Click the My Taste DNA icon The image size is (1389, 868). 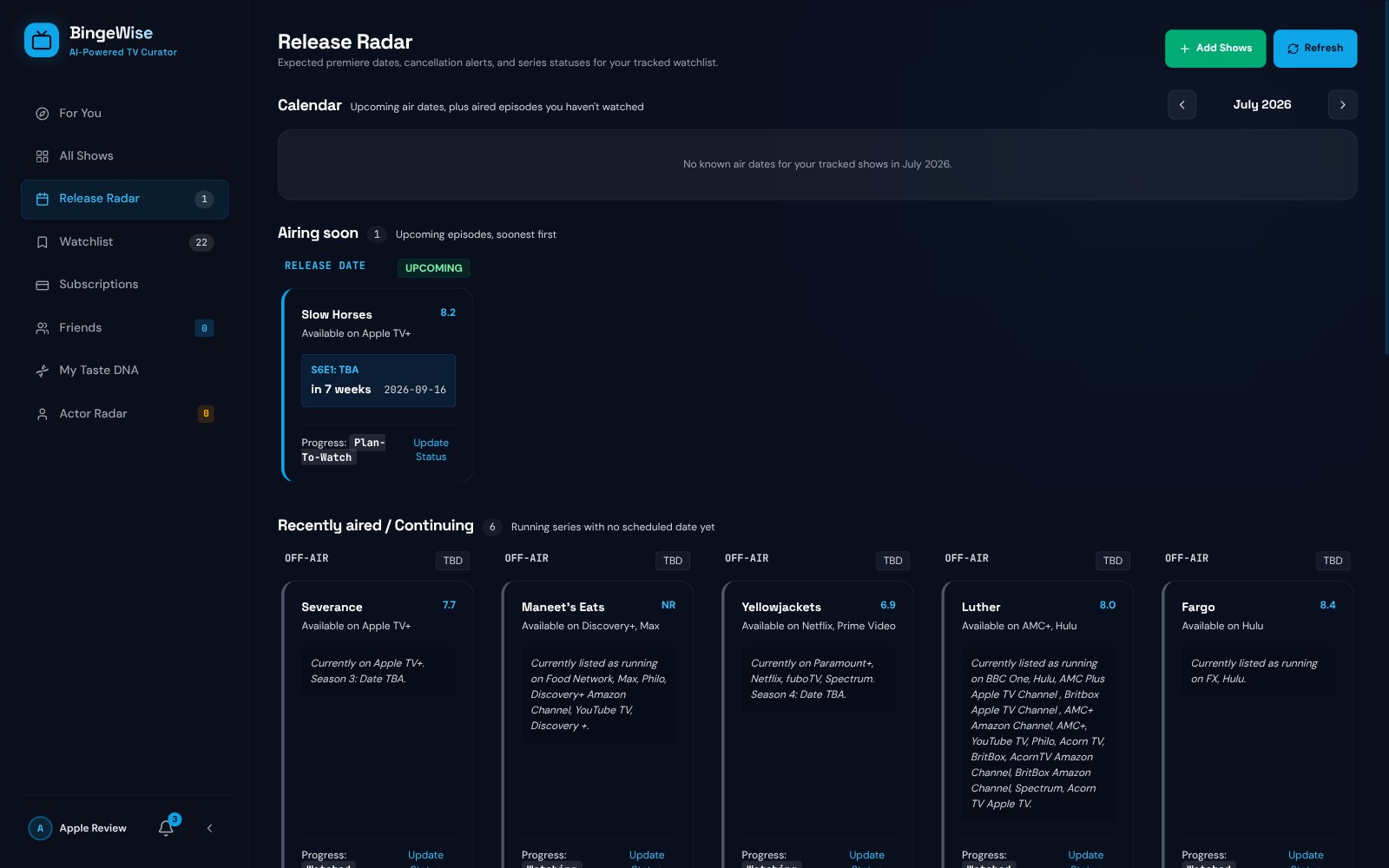(x=42, y=371)
